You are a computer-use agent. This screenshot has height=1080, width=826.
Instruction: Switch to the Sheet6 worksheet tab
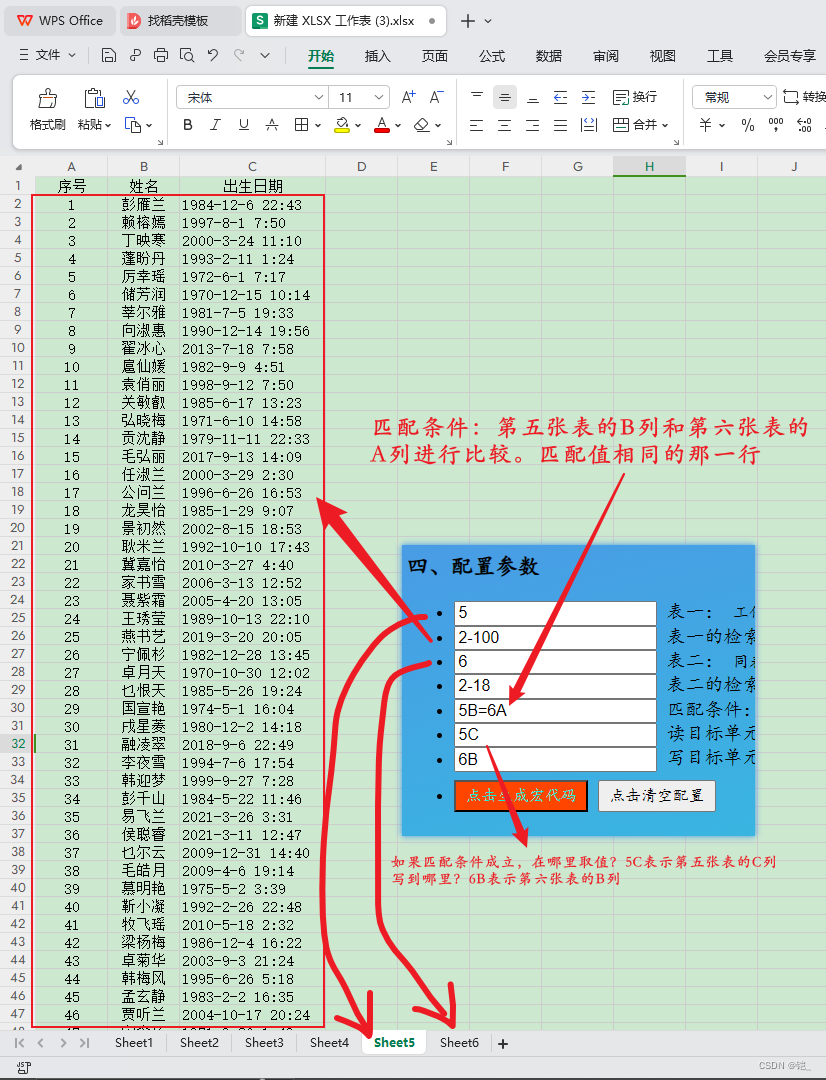[460, 1042]
